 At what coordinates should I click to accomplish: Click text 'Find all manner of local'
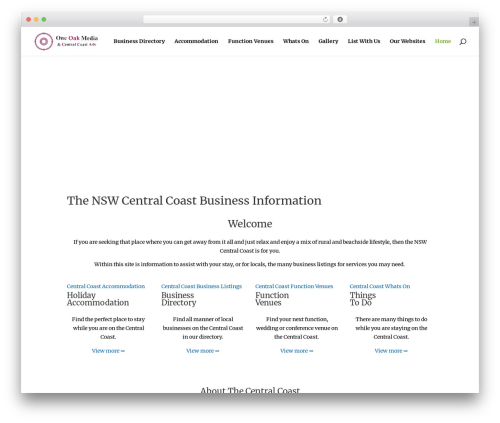(x=203, y=319)
